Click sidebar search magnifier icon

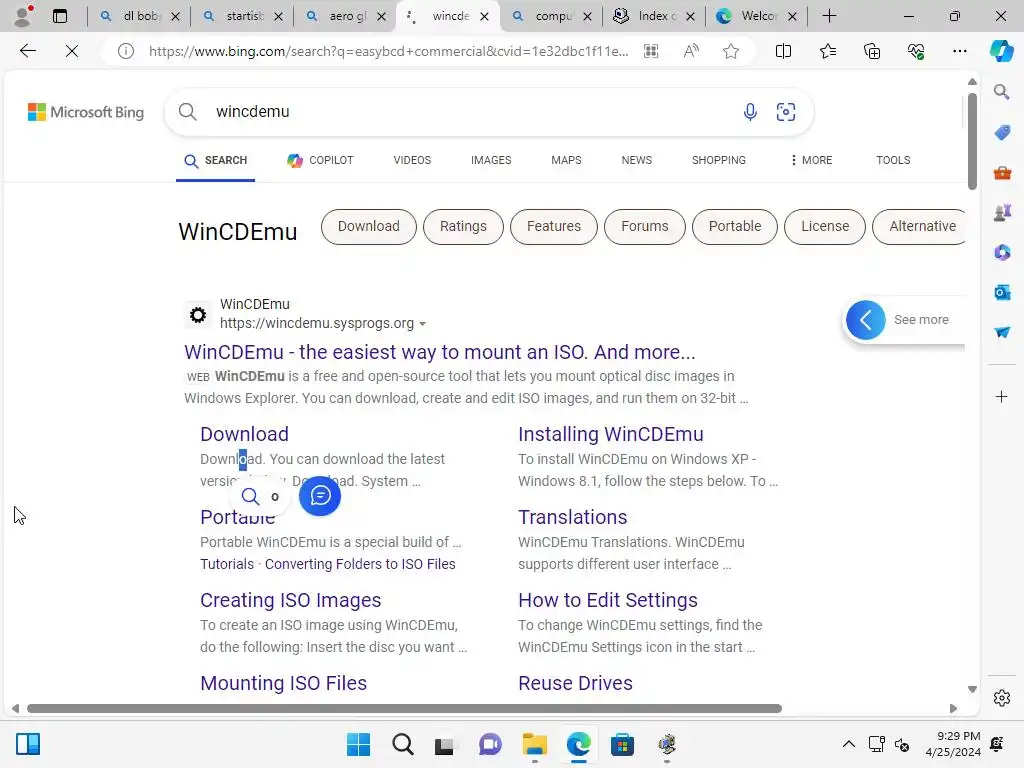click(1002, 92)
